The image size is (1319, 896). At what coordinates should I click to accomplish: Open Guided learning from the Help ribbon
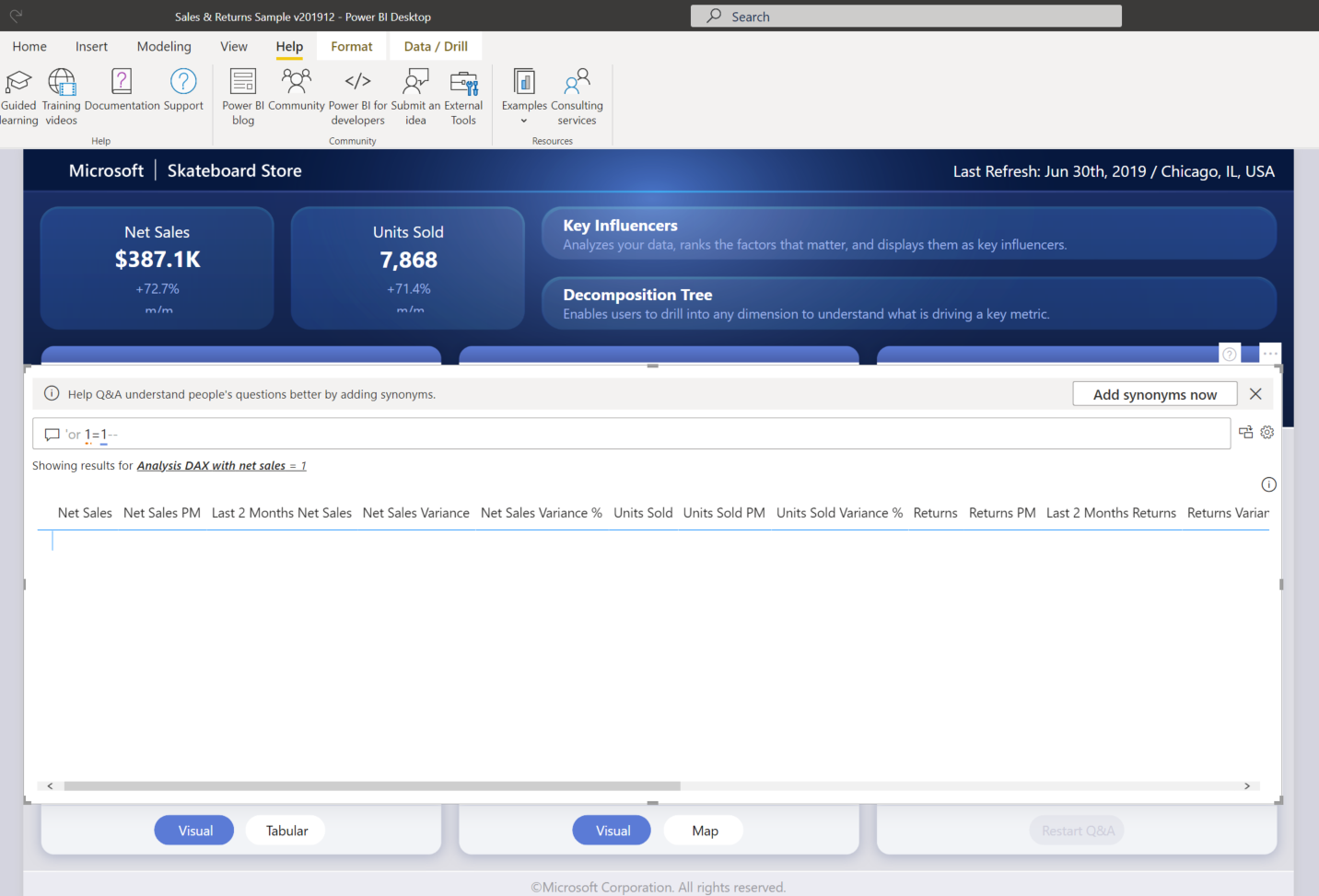point(18,97)
